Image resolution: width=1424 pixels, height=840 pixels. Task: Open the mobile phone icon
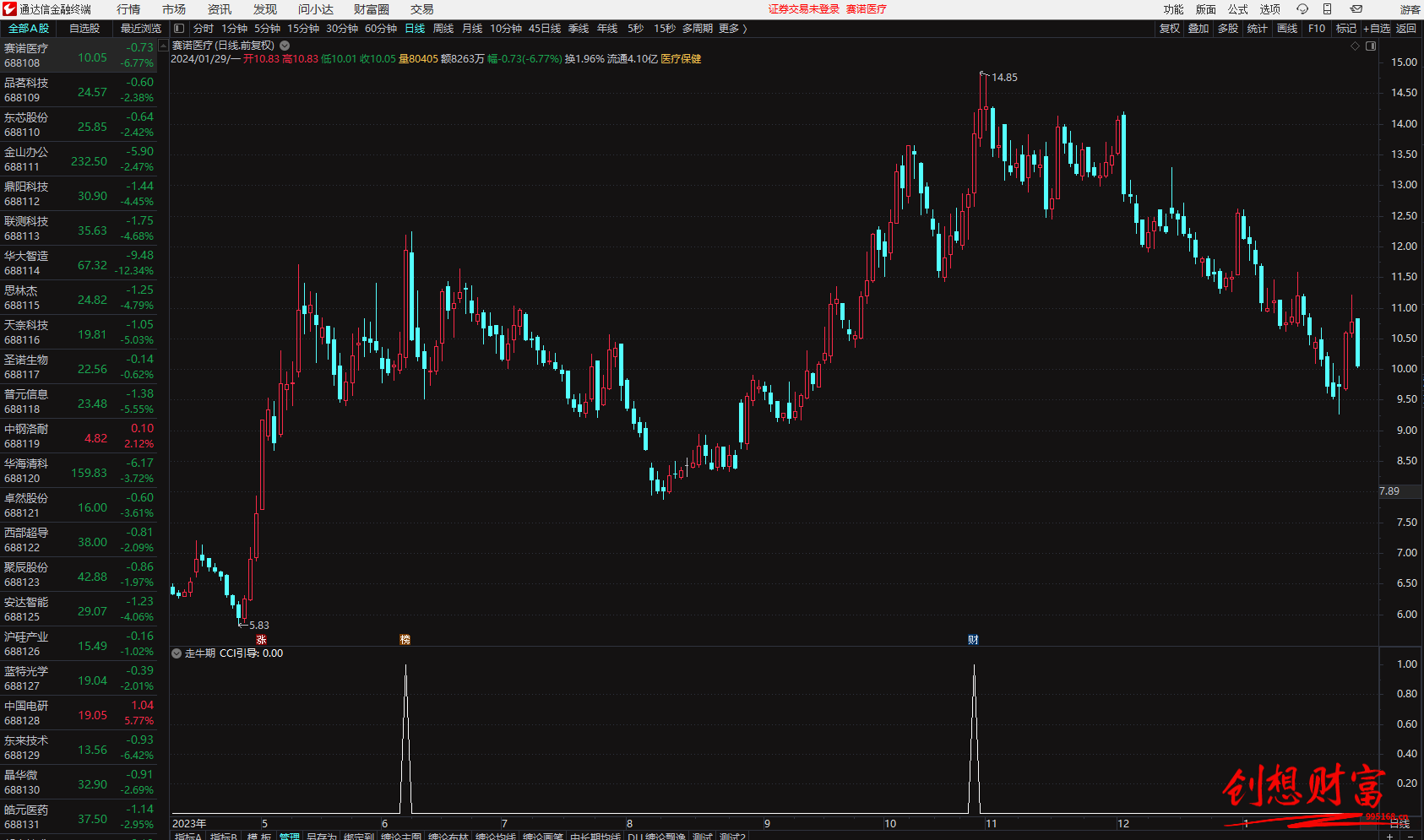tap(1327, 9)
